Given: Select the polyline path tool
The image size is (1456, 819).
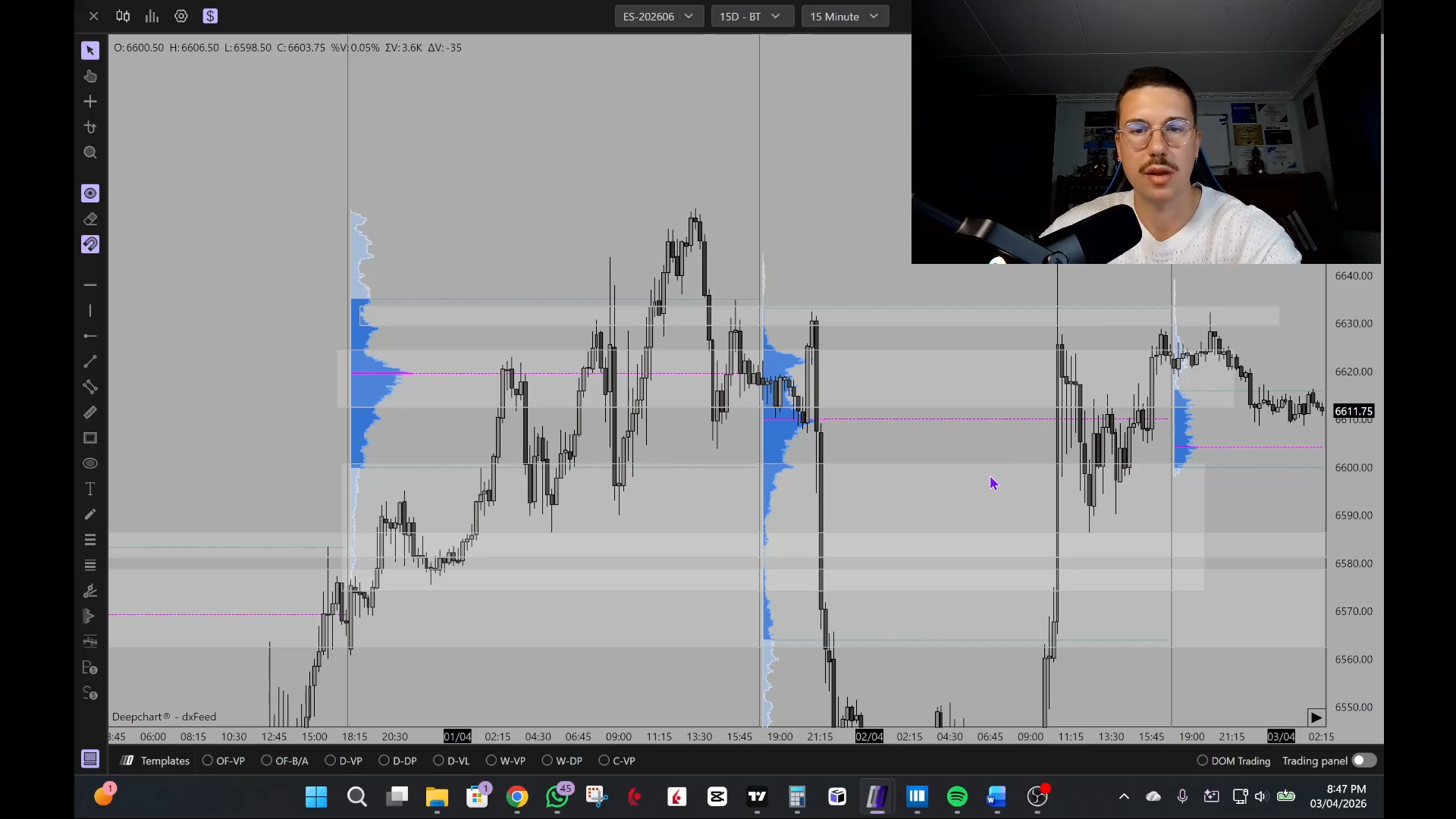Looking at the screenshot, I should 90,387.
